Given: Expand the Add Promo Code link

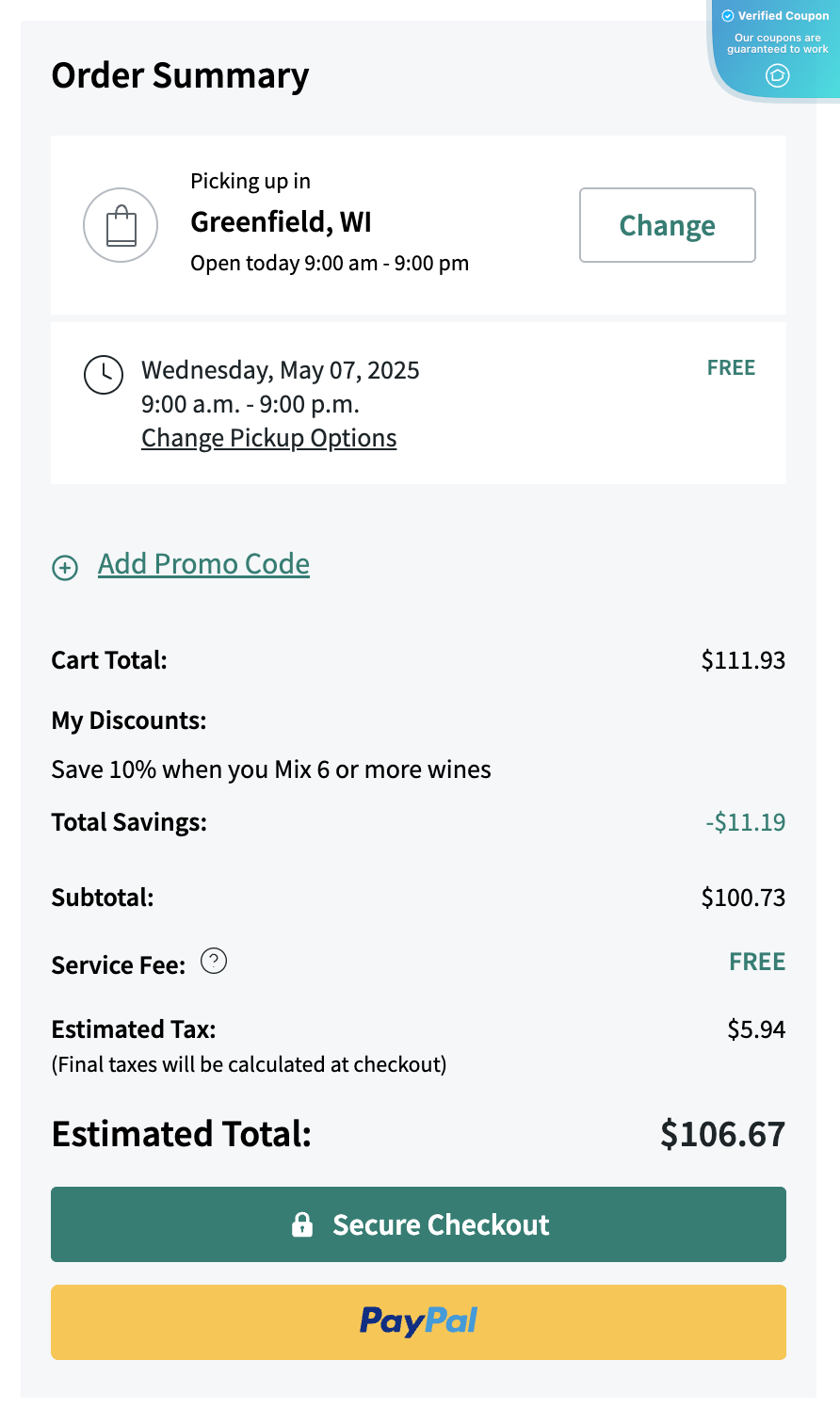Looking at the screenshot, I should tap(203, 564).
